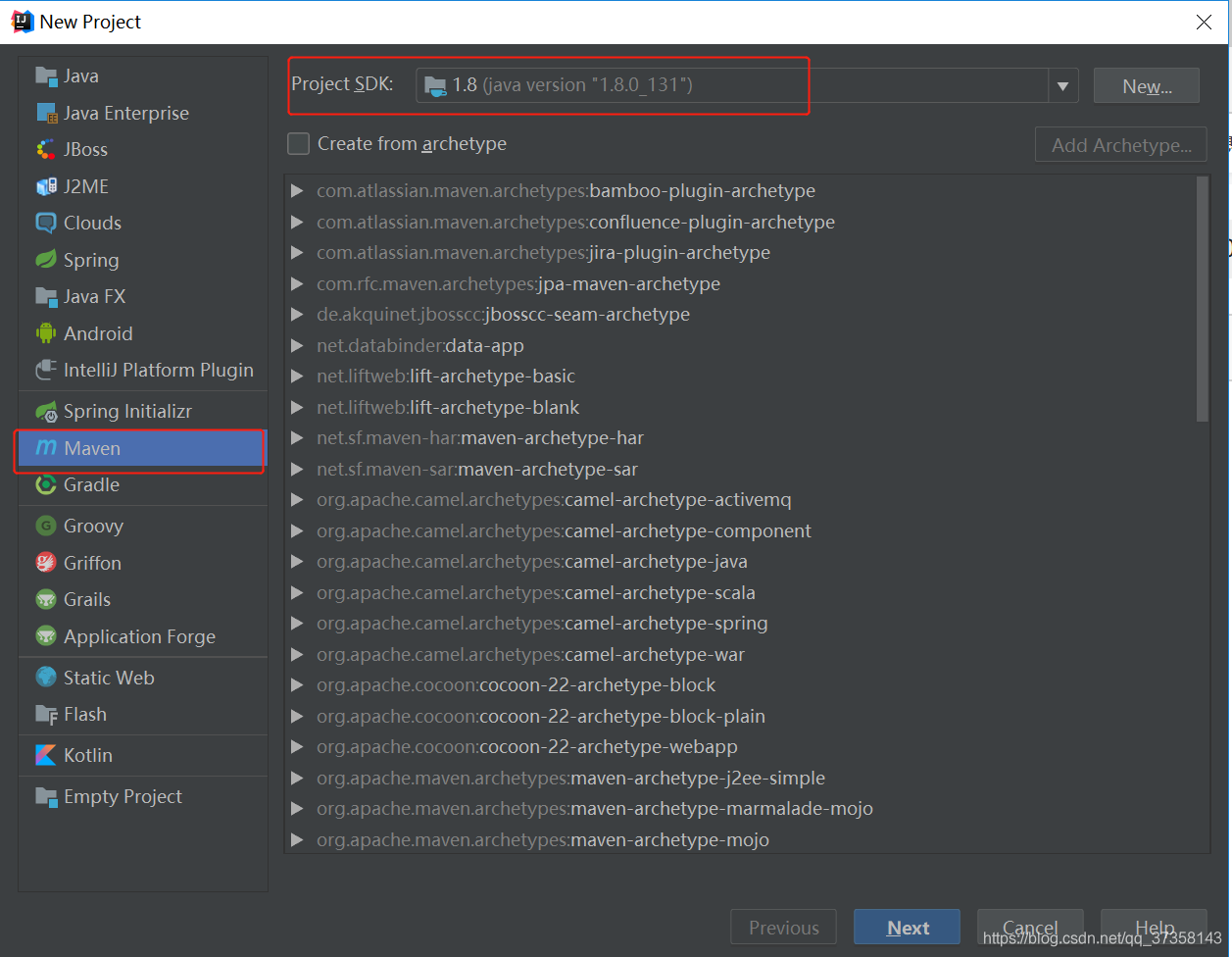Click the Add Archetype... button
The image size is (1232, 957).
pyautogui.click(x=1121, y=145)
